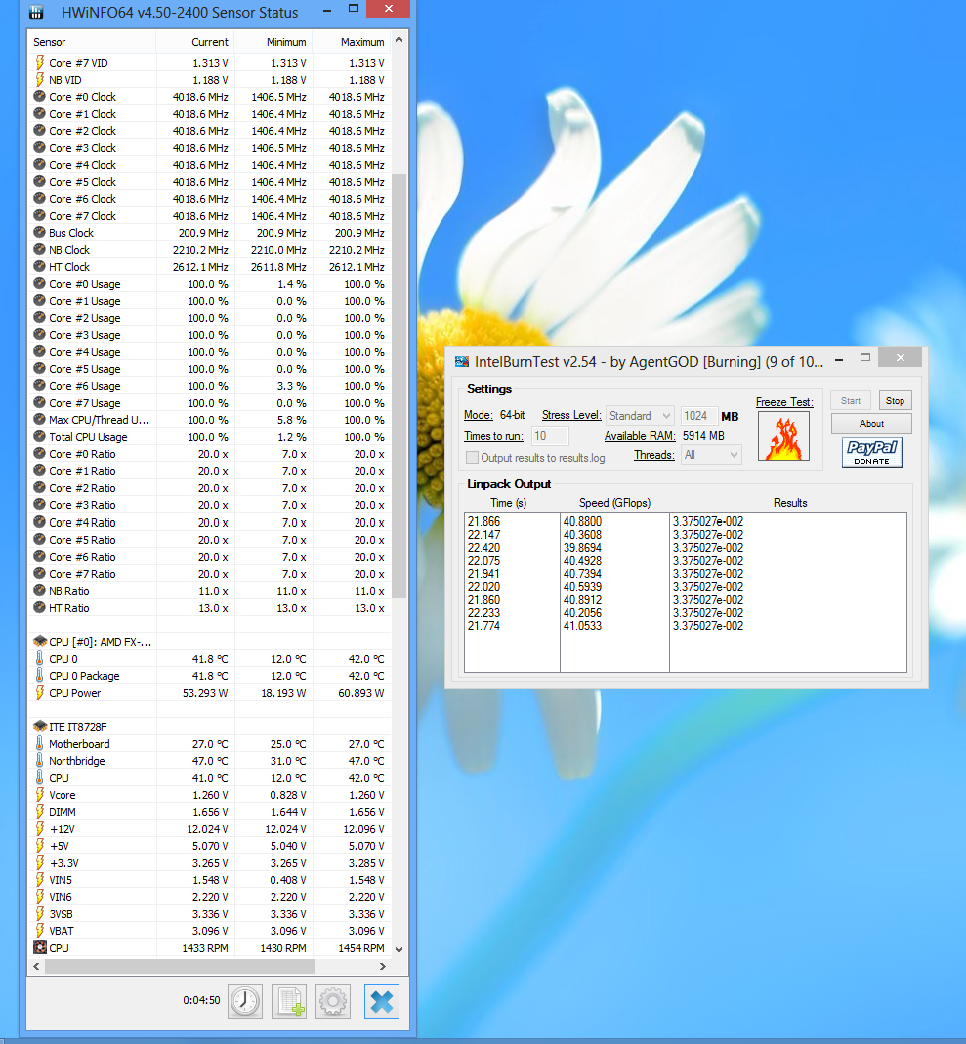
Task: Click lightning icon next to Core #7 VID
Action: click(x=40, y=63)
